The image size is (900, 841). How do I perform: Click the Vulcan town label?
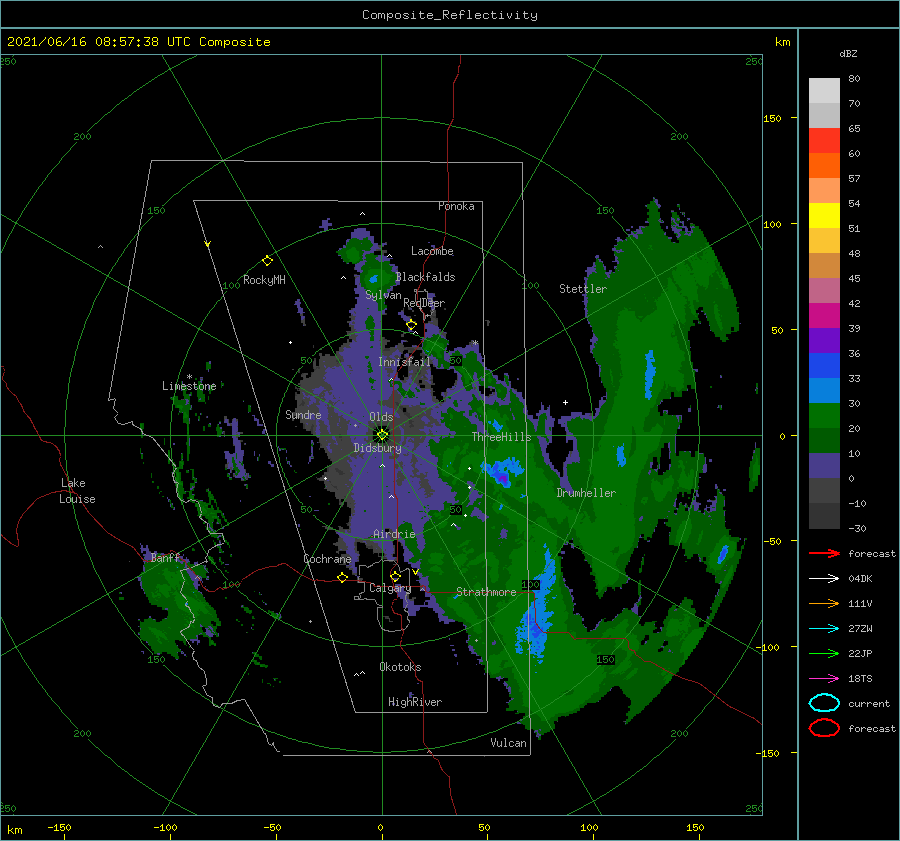pos(508,743)
